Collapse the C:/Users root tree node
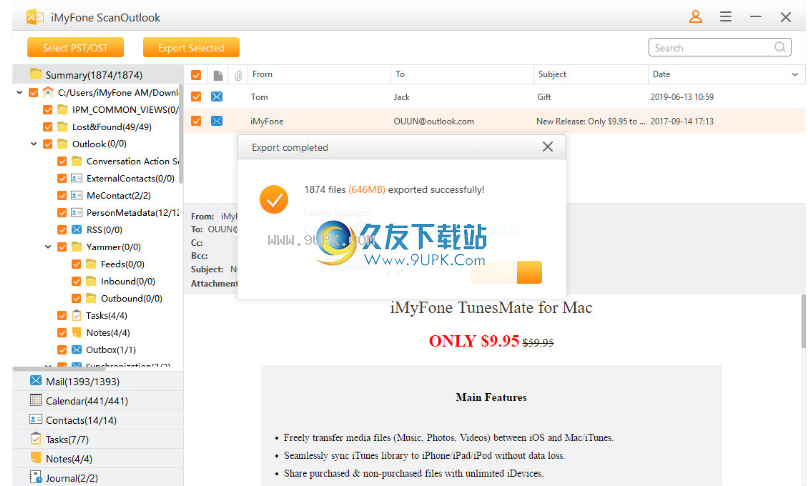Viewport: 808px width, 486px height. [x=20, y=93]
